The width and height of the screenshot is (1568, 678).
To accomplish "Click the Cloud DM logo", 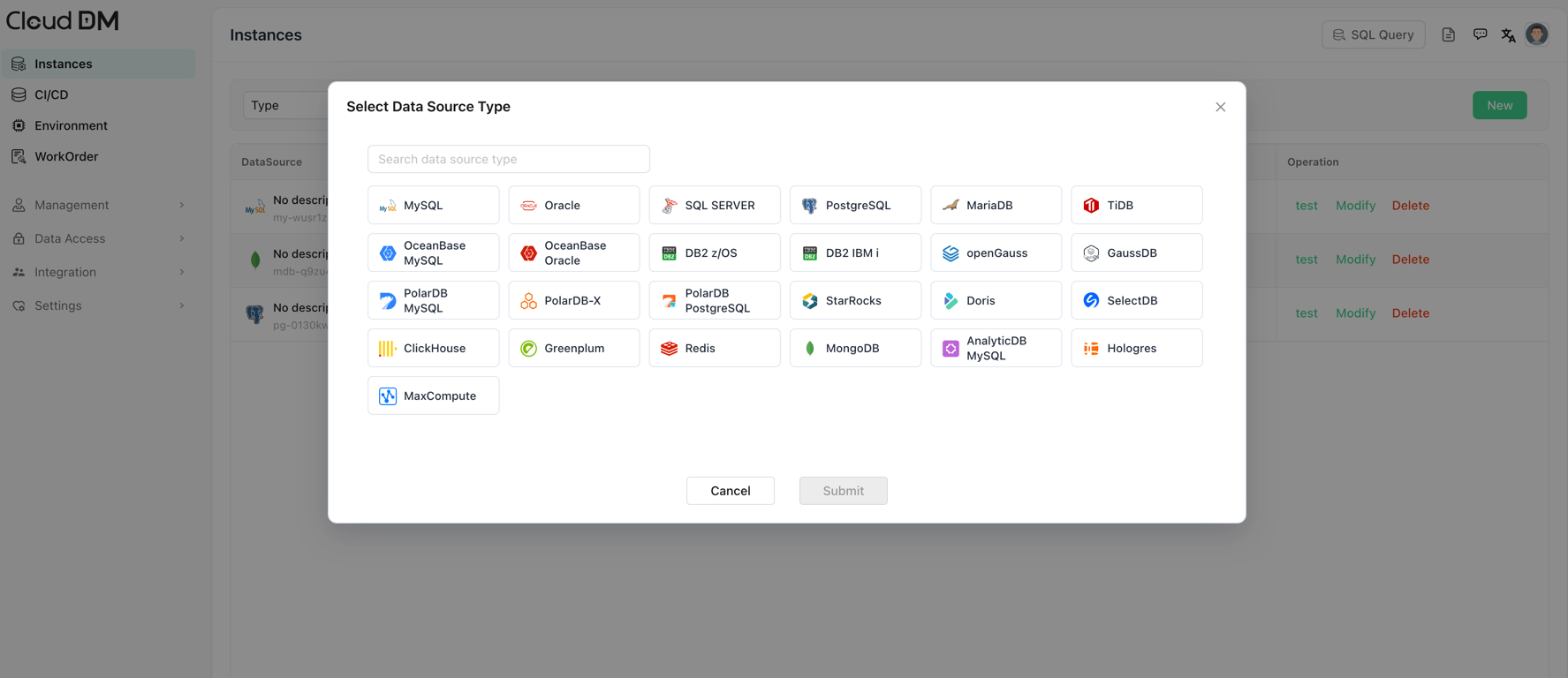I will click(x=63, y=20).
